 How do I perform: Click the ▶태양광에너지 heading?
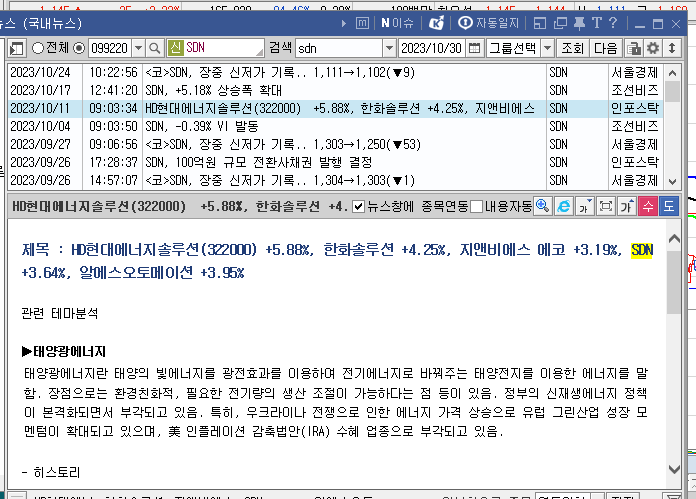pos(63,352)
